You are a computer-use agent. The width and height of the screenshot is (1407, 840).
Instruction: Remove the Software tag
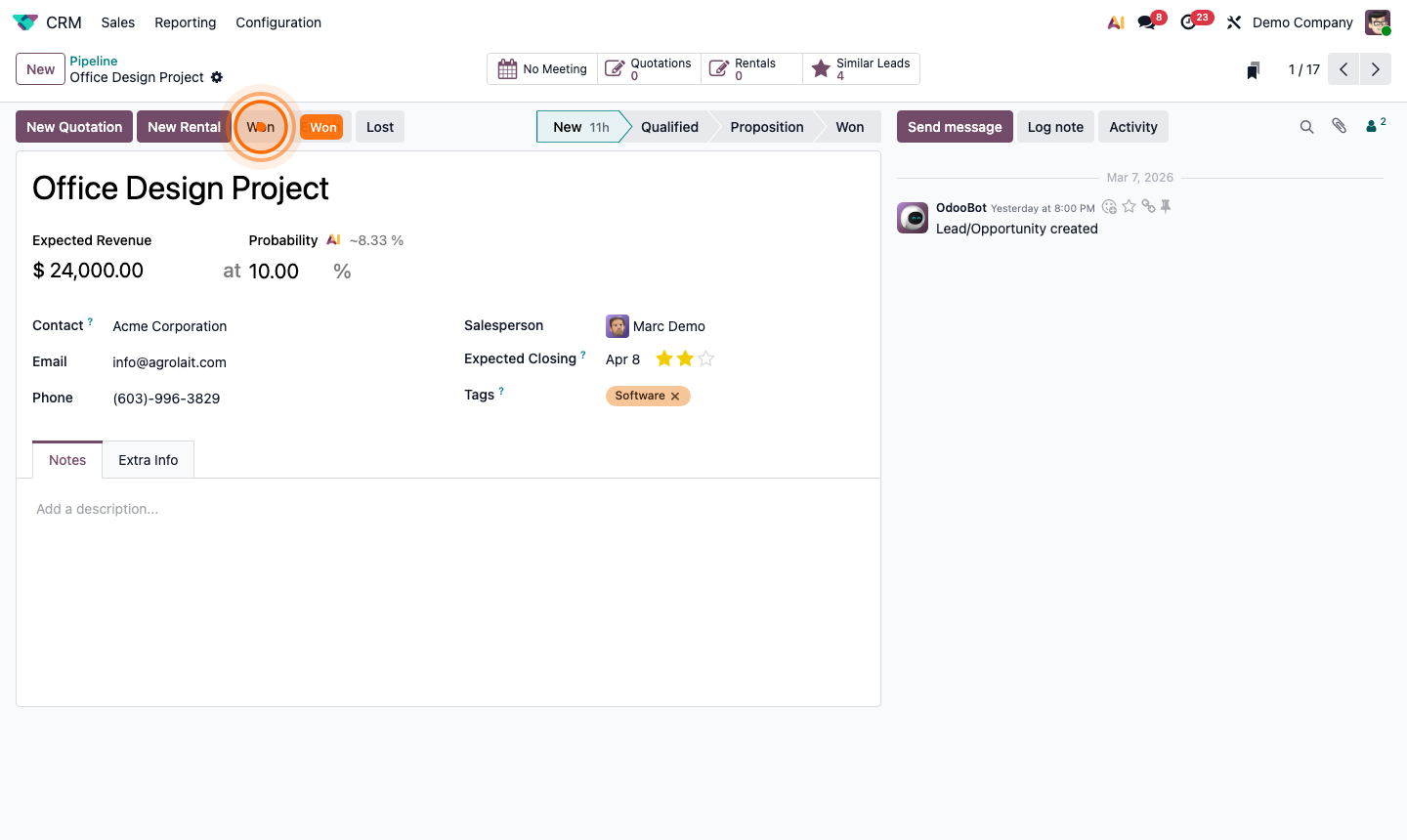click(x=674, y=396)
